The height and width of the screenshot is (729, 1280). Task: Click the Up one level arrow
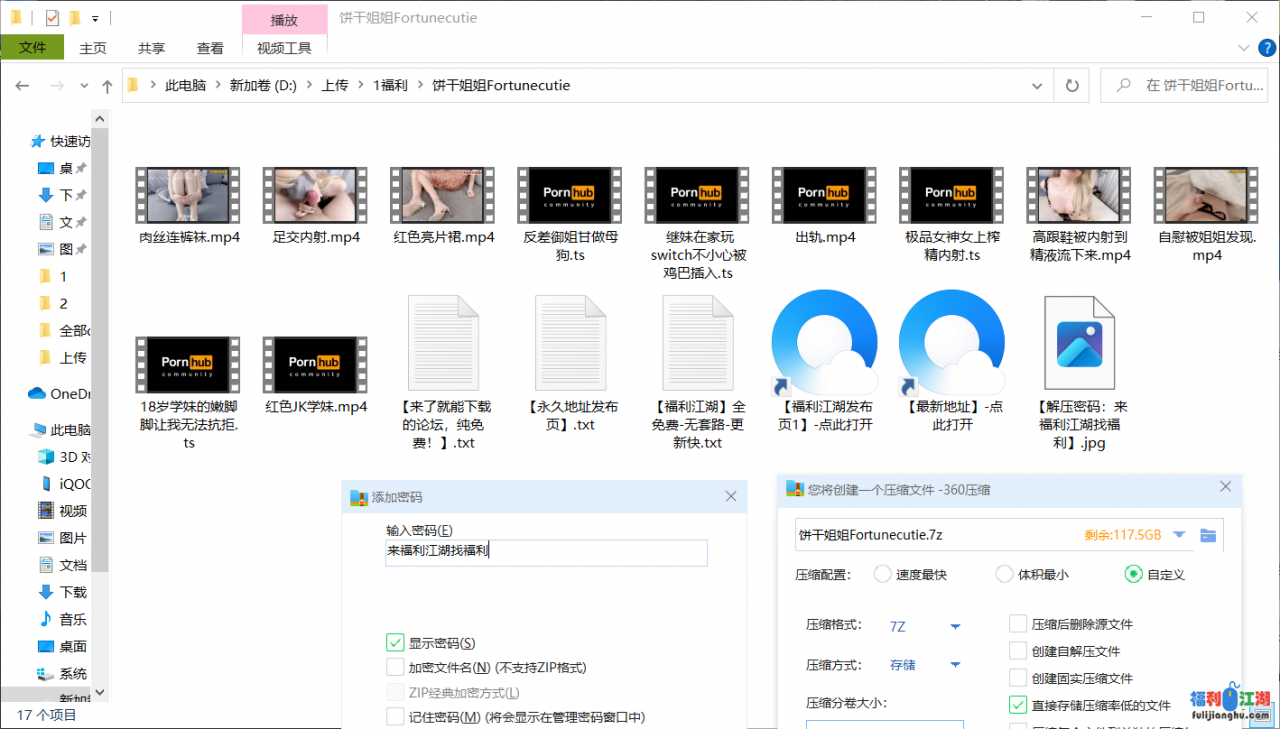click(x=107, y=86)
